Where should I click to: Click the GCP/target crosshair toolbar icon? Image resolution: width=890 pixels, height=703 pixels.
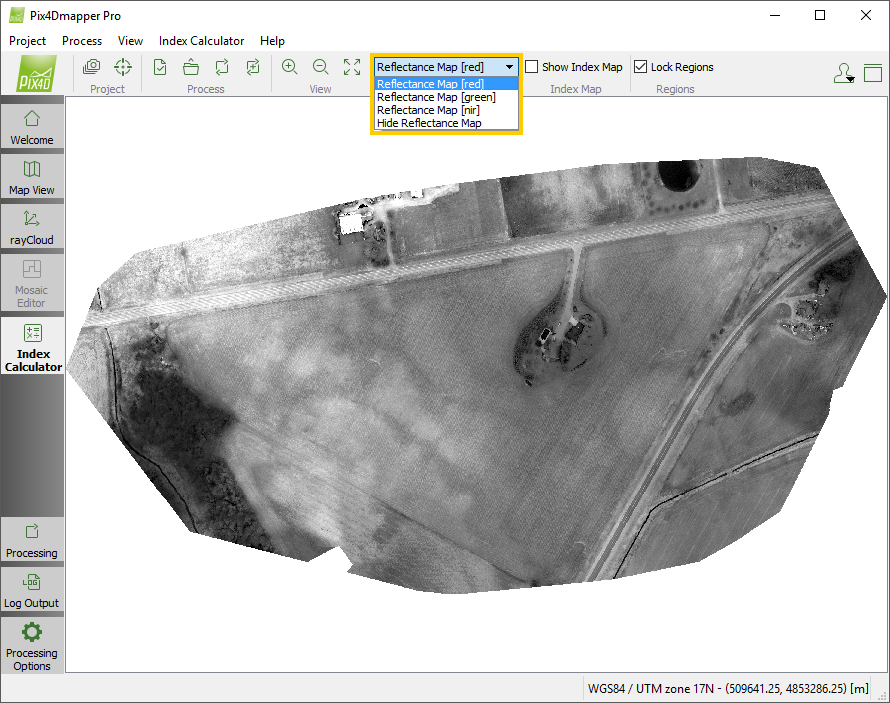click(x=122, y=67)
